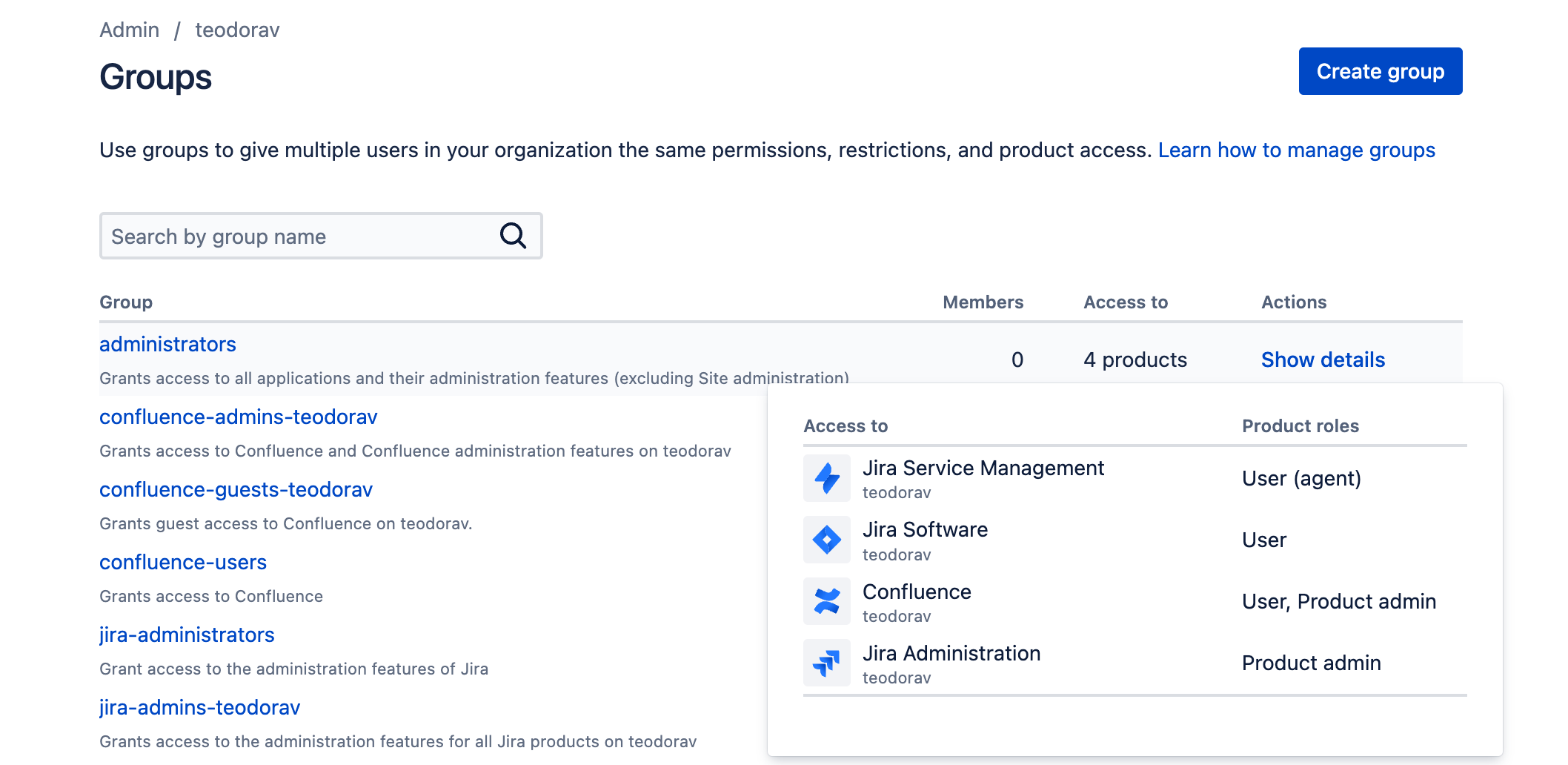Click Show details for administrators
Image resolution: width=1568 pixels, height=765 pixels.
coord(1323,360)
